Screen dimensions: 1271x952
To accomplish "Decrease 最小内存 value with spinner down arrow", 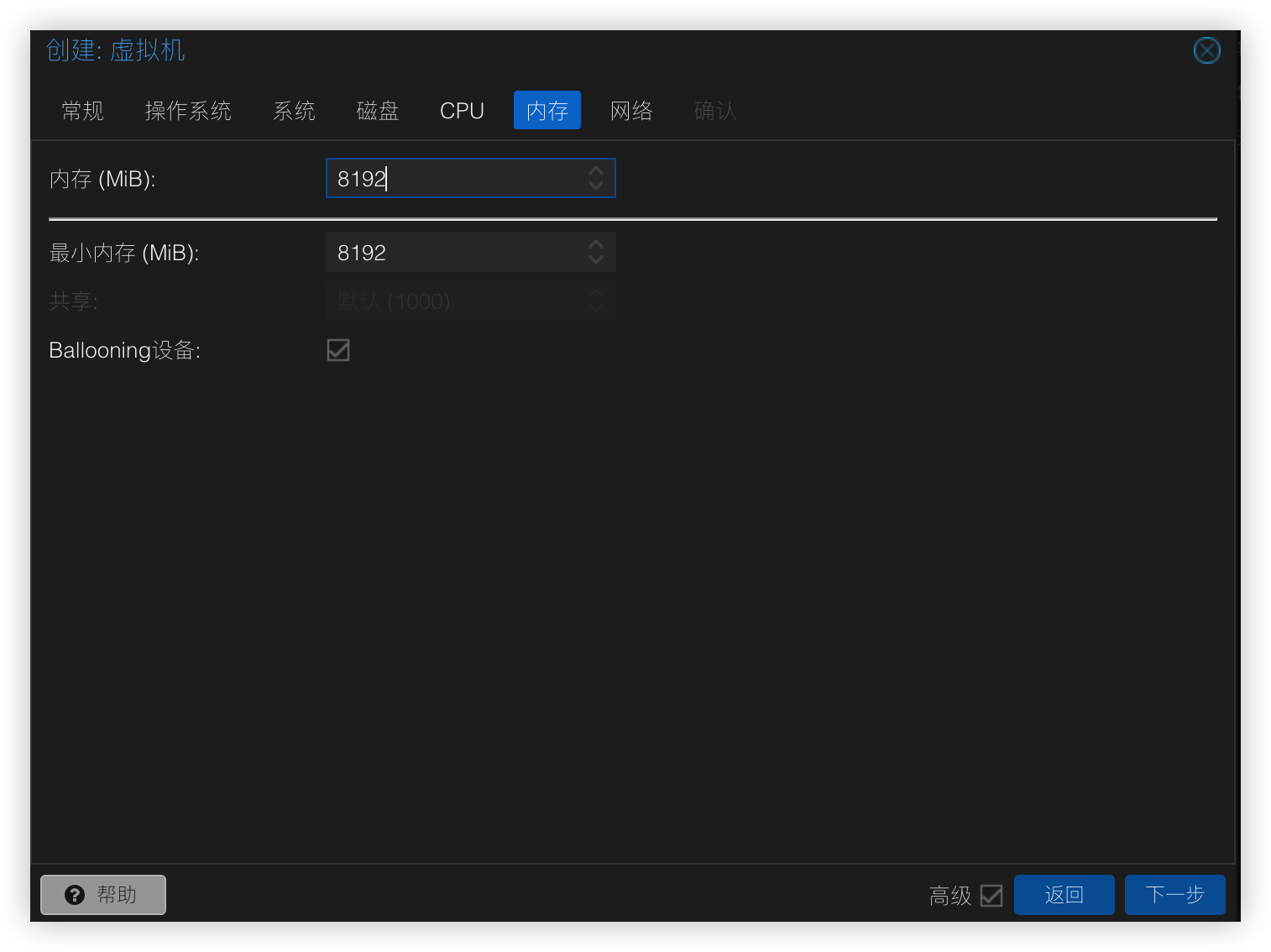I will [595, 259].
